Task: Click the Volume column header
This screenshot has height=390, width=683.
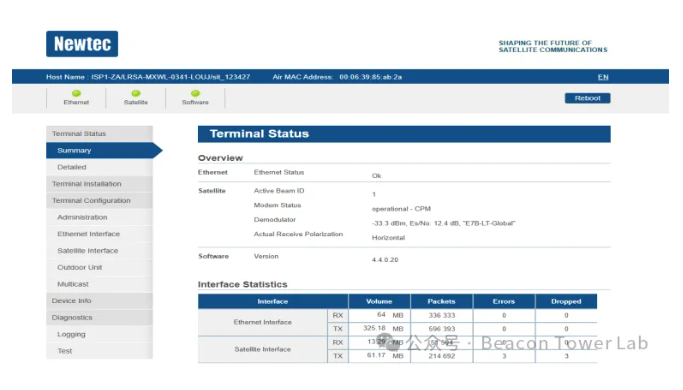Action: pyautogui.click(x=379, y=302)
